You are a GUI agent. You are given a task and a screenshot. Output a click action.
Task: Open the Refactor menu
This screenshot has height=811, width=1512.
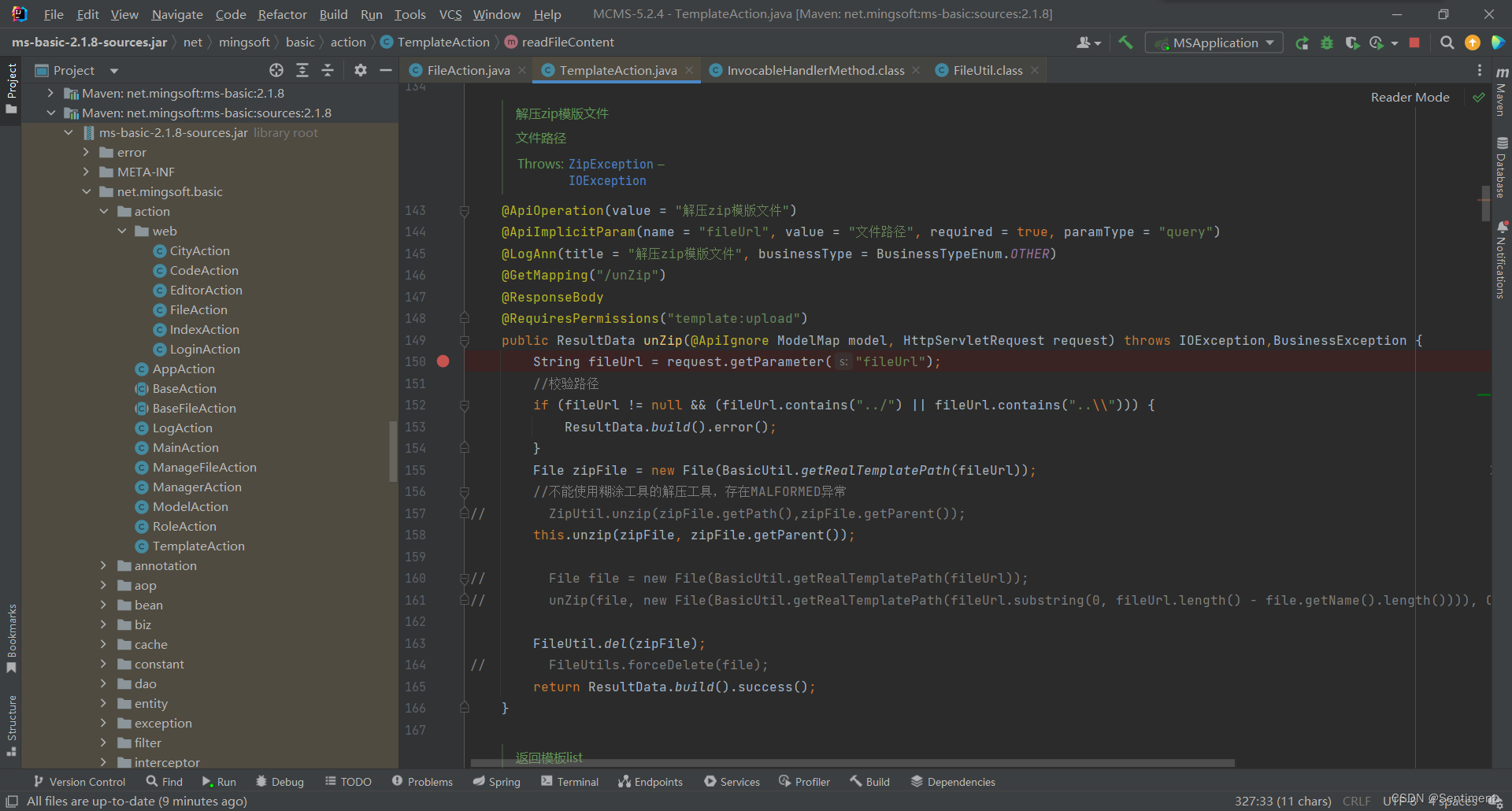282,14
